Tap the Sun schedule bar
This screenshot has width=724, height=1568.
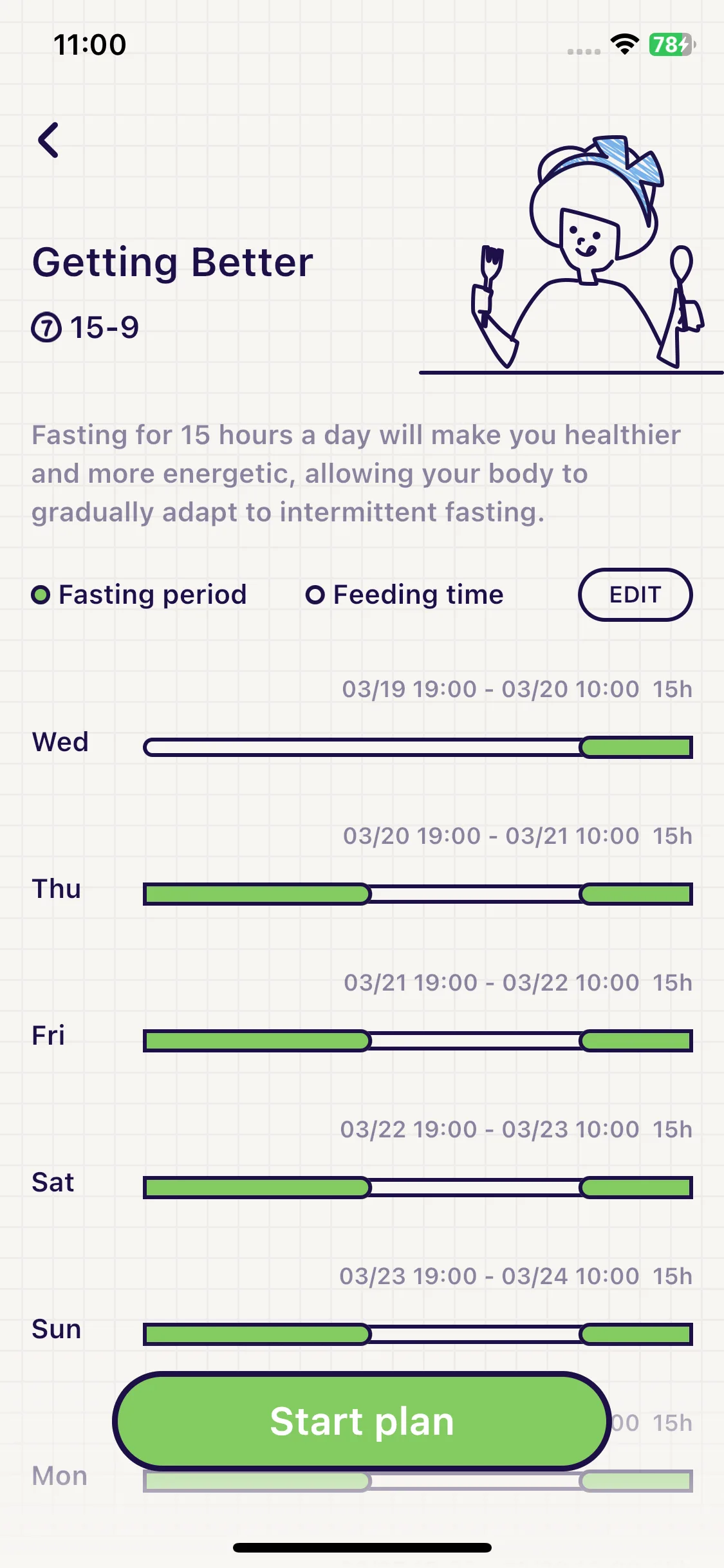(x=418, y=1334)
